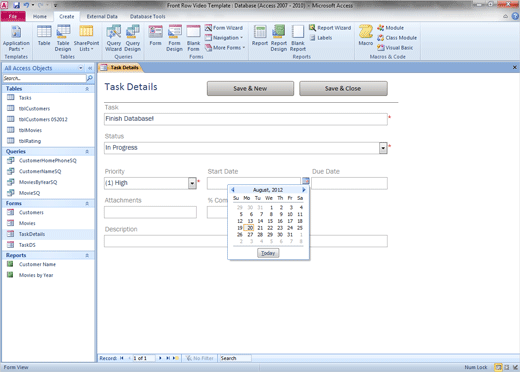
Task: Switch to the Home ribbon tab
Action: [x=40, y=16]
